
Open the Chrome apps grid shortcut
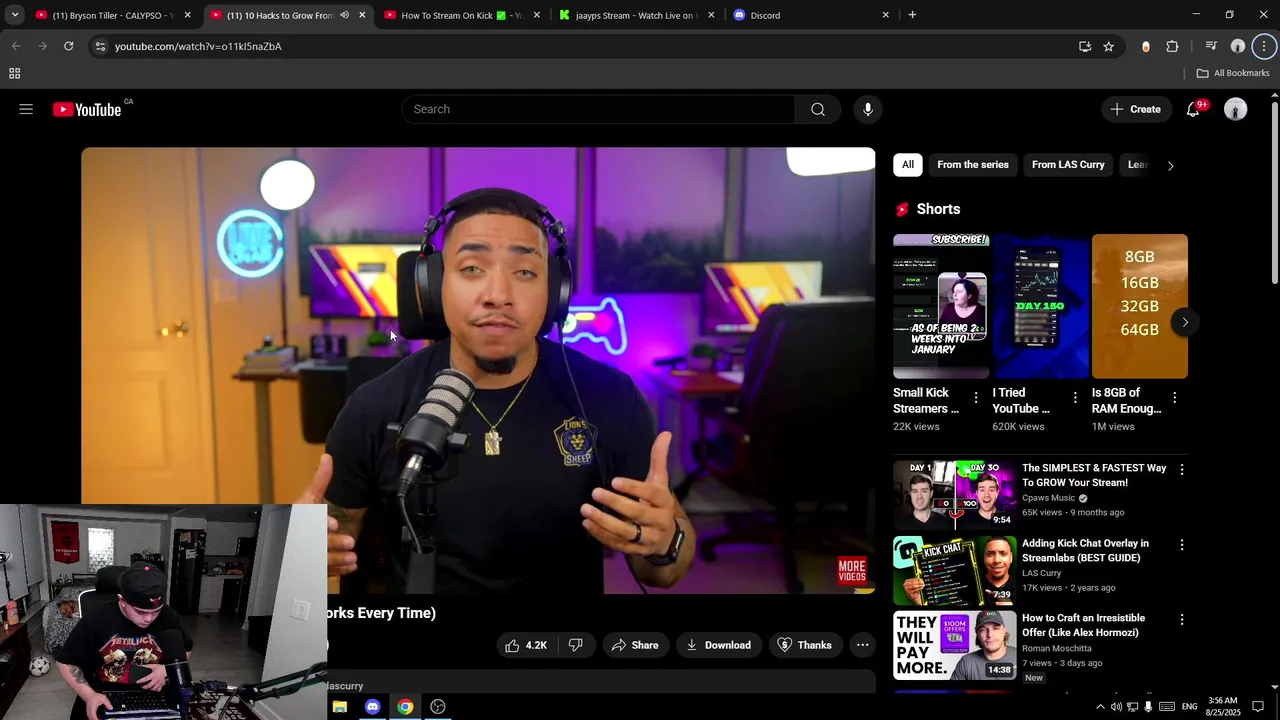[x=14, y=73]
